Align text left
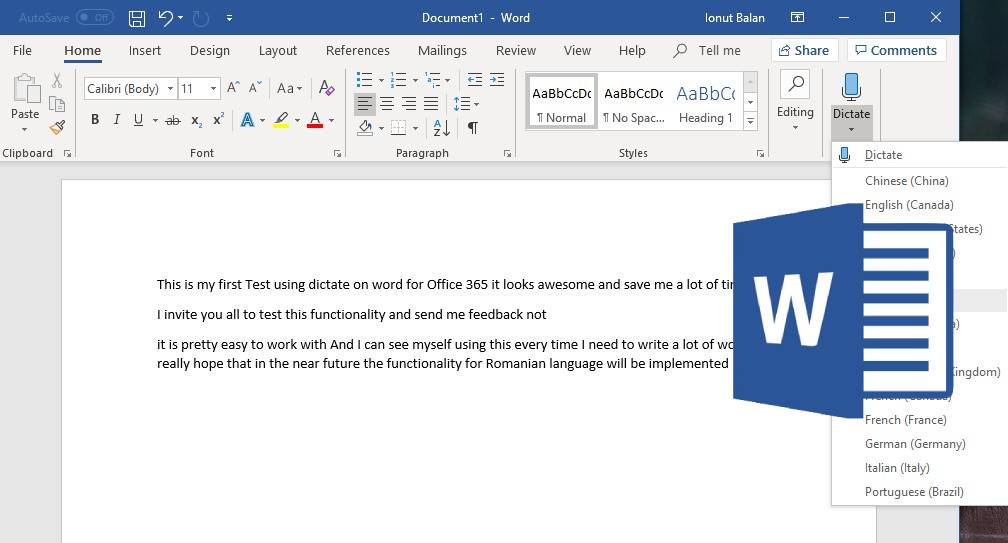The height and width of the screenshot is (543, 1008). pos(364,103)
